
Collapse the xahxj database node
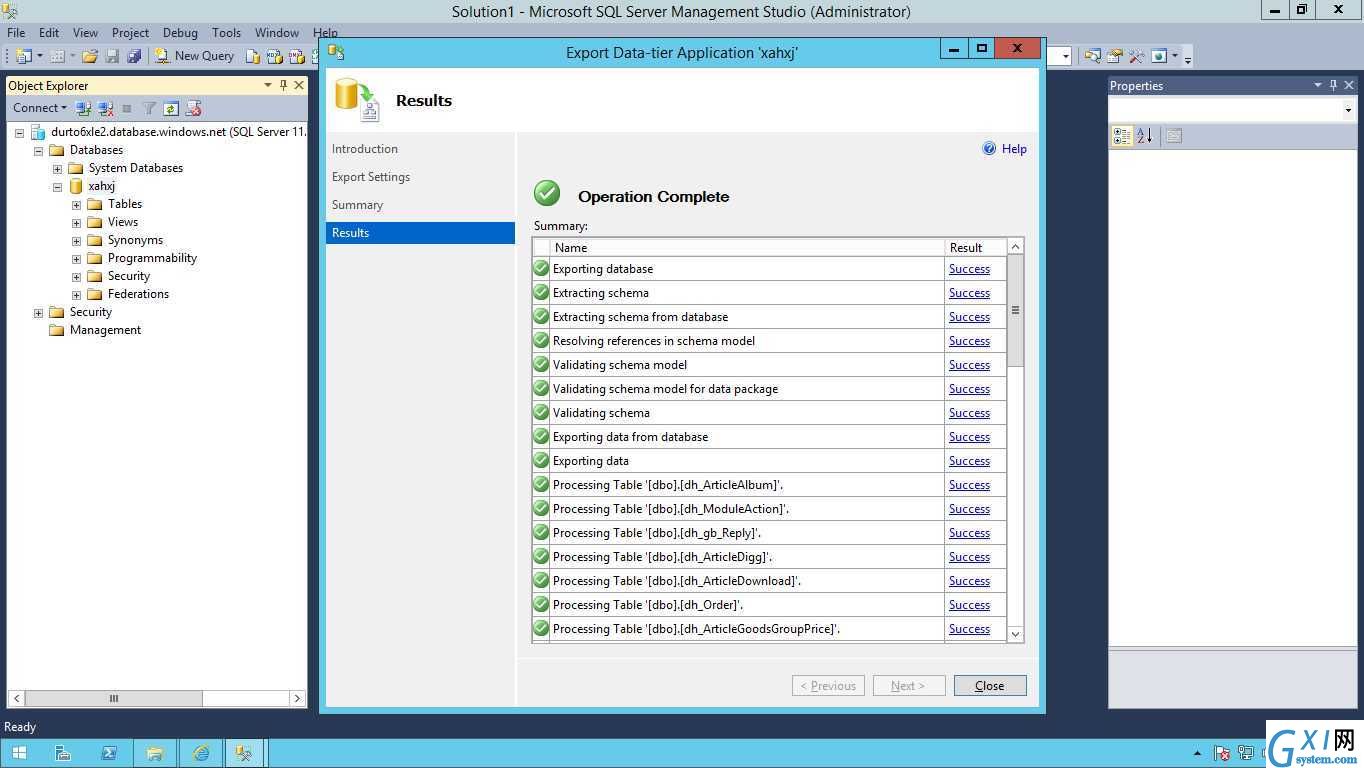(x=57, y=186)
